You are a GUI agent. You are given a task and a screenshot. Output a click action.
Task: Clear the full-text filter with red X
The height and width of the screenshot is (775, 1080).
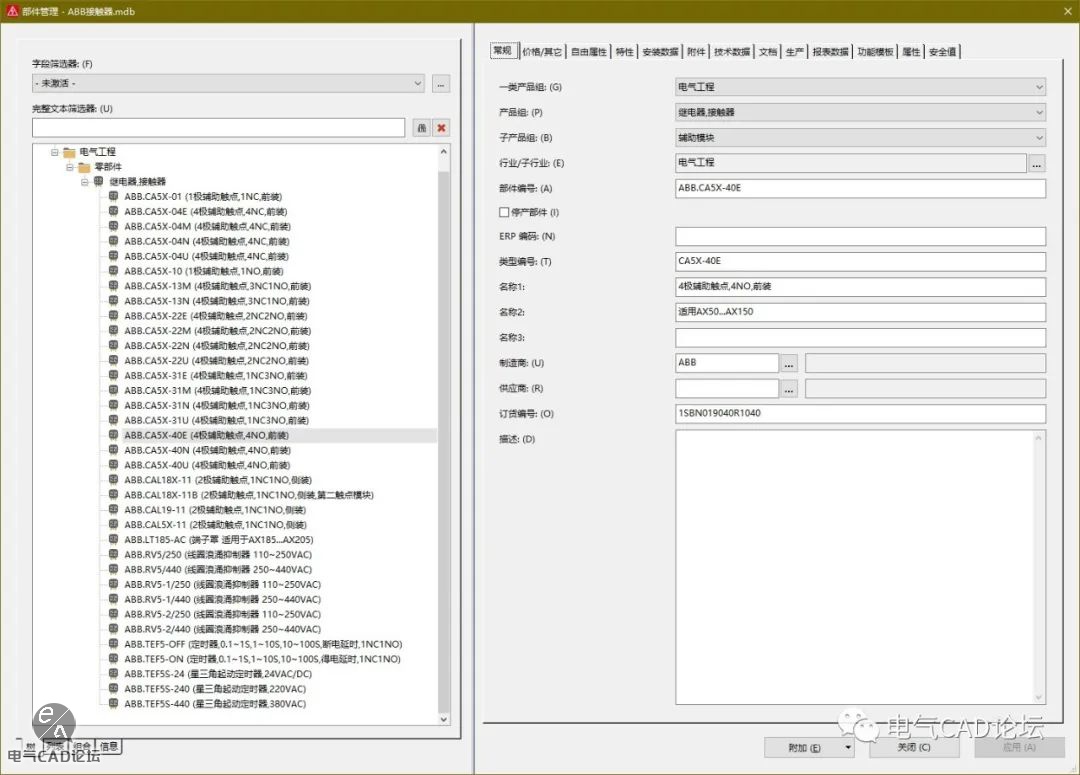[442, 128]
